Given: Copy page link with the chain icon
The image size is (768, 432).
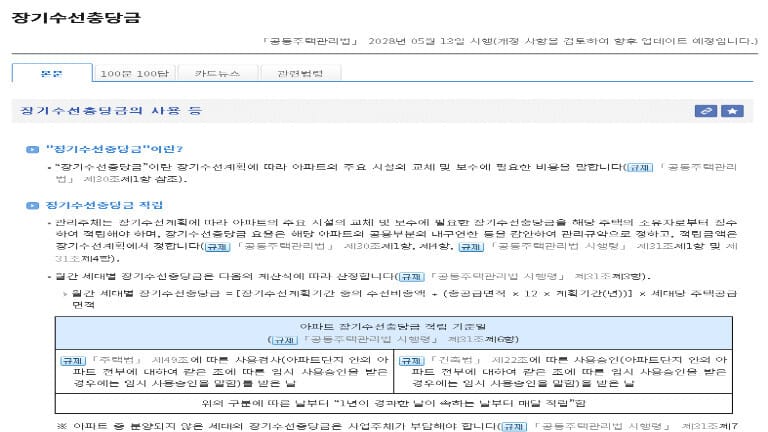Looking at the screenshot, I should (705, 111).
